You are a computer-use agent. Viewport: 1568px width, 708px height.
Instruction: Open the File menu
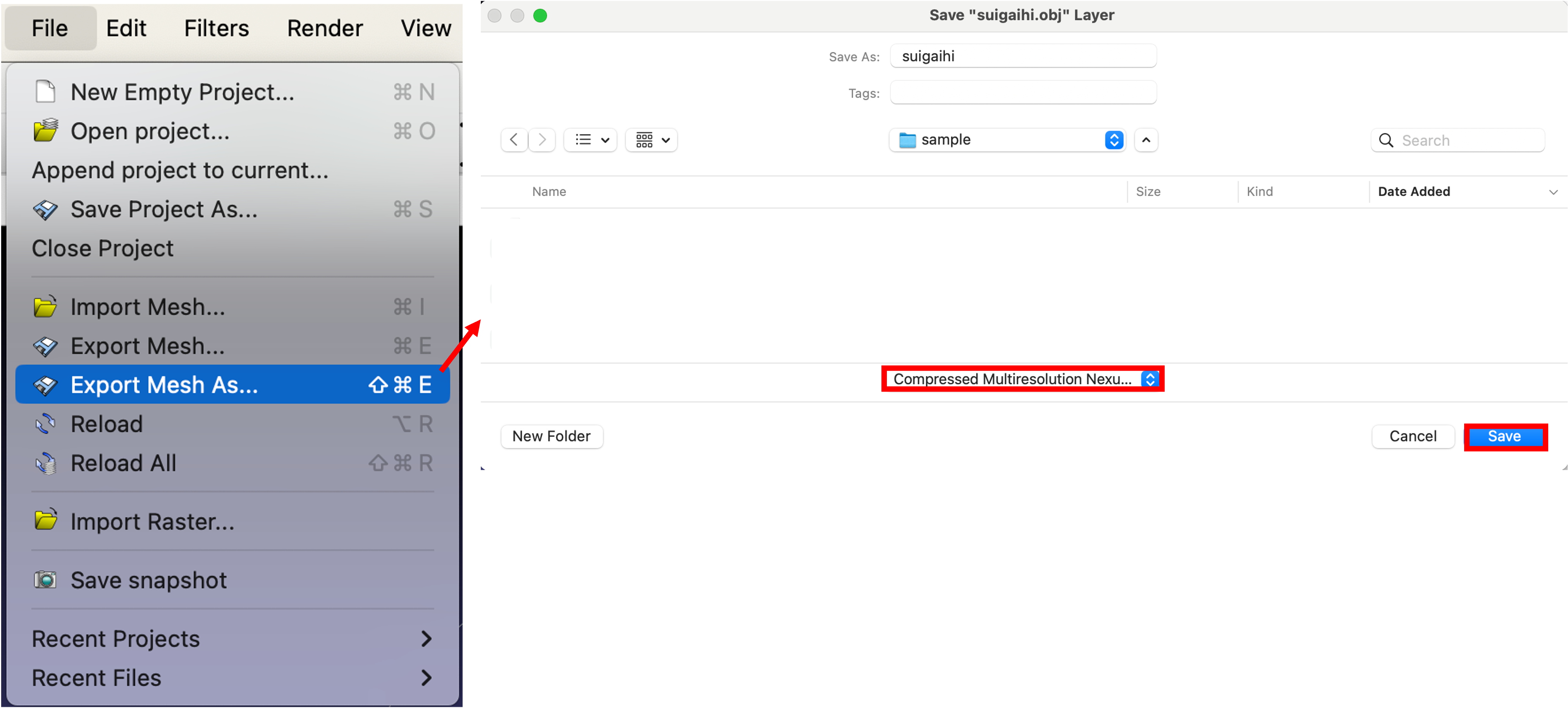(50, 28)
